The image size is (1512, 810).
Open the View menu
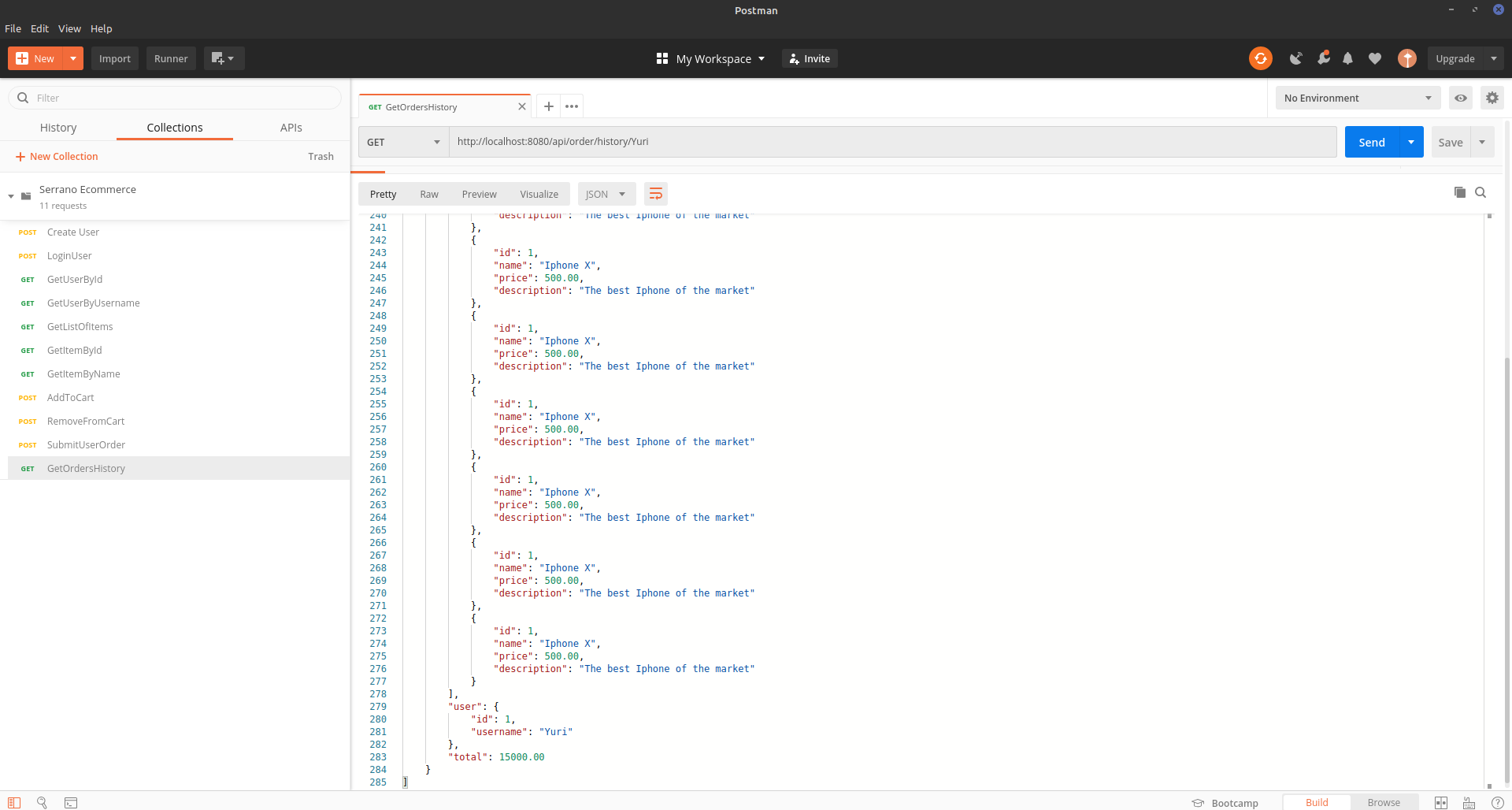tap(69, 28)
